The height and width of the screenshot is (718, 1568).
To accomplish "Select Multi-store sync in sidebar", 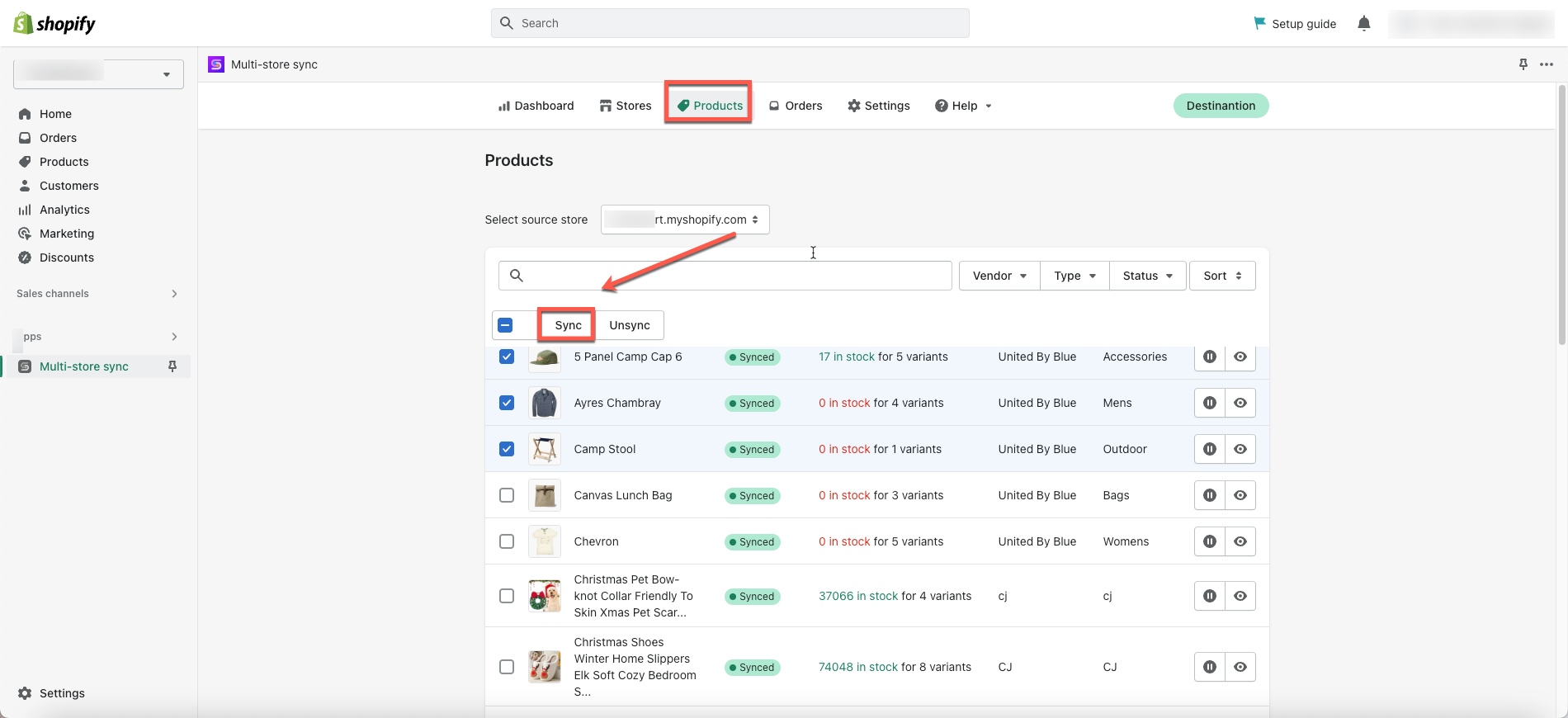I will (x=84, y=366).
